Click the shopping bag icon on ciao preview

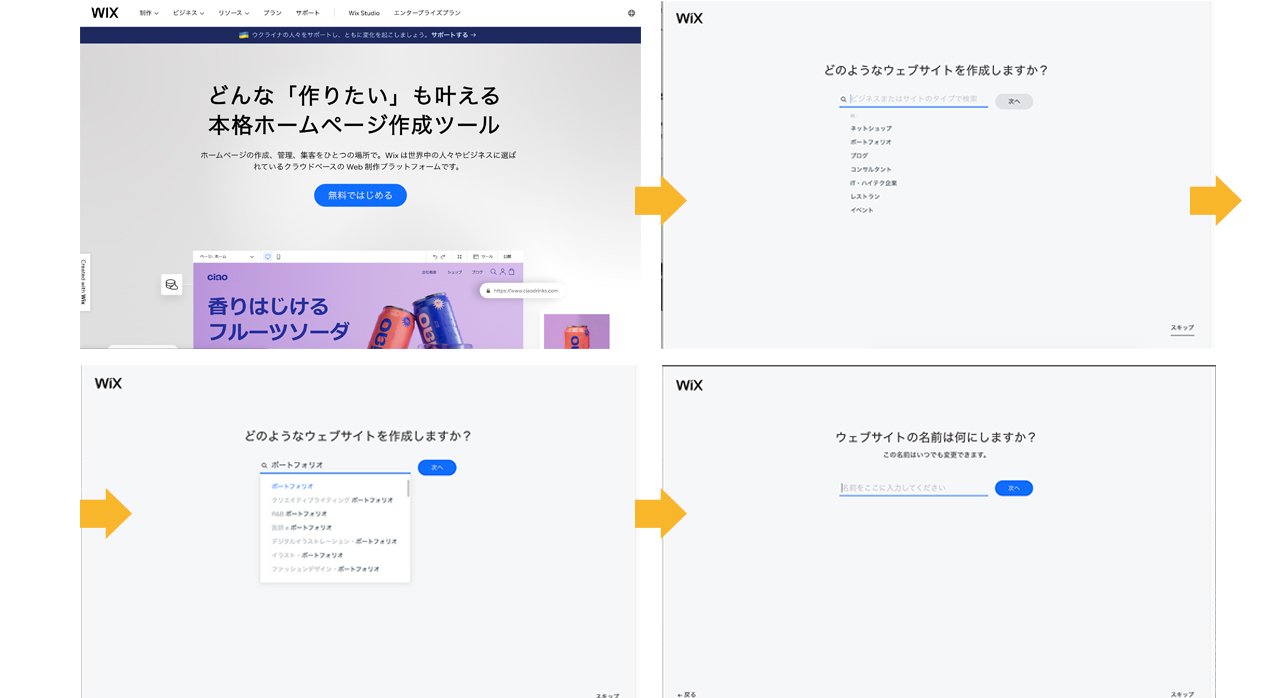pyautogui.click(x=511, y=272)
